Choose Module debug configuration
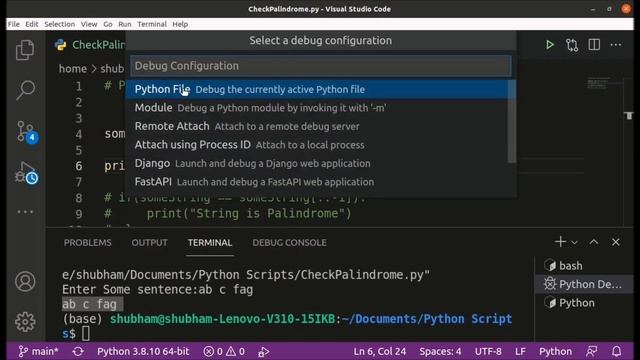Image resolution: width=640 pixels, height=360 pixels. coord(321,108)
